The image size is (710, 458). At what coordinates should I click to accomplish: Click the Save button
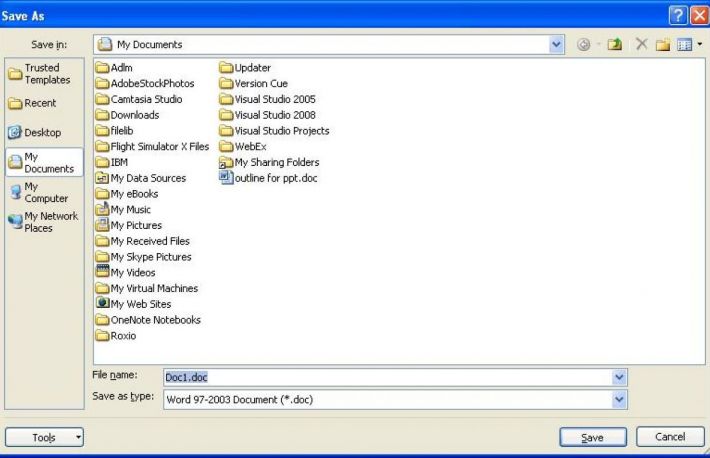coord(593,437)
